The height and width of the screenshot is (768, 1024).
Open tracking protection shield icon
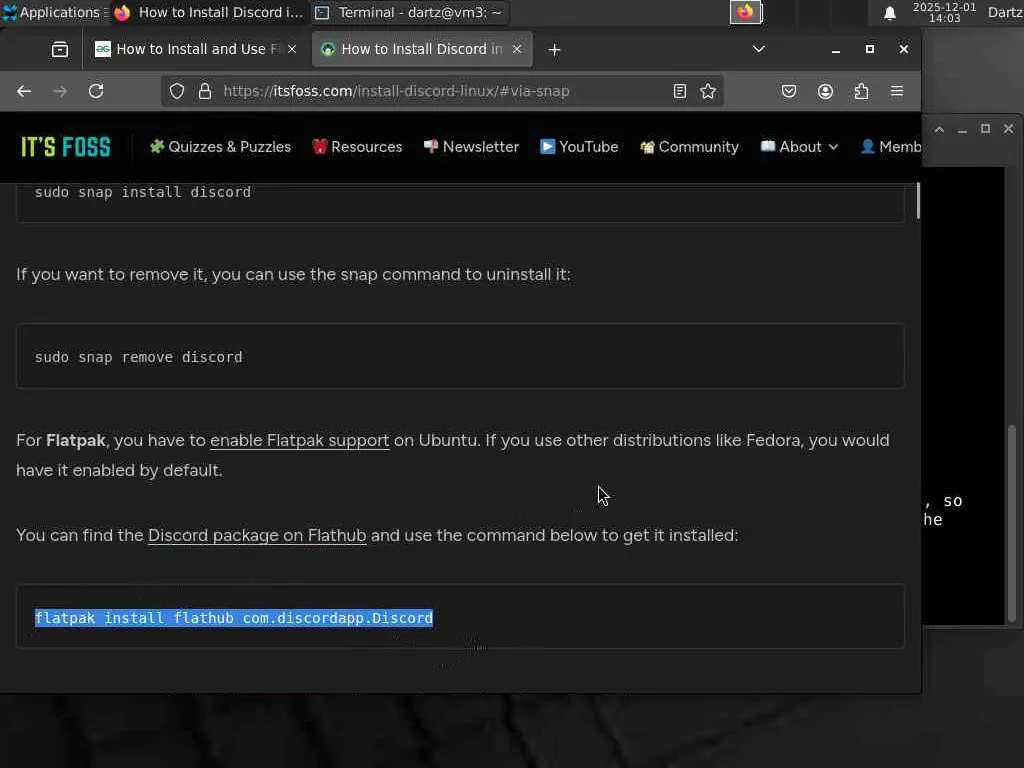177,91
